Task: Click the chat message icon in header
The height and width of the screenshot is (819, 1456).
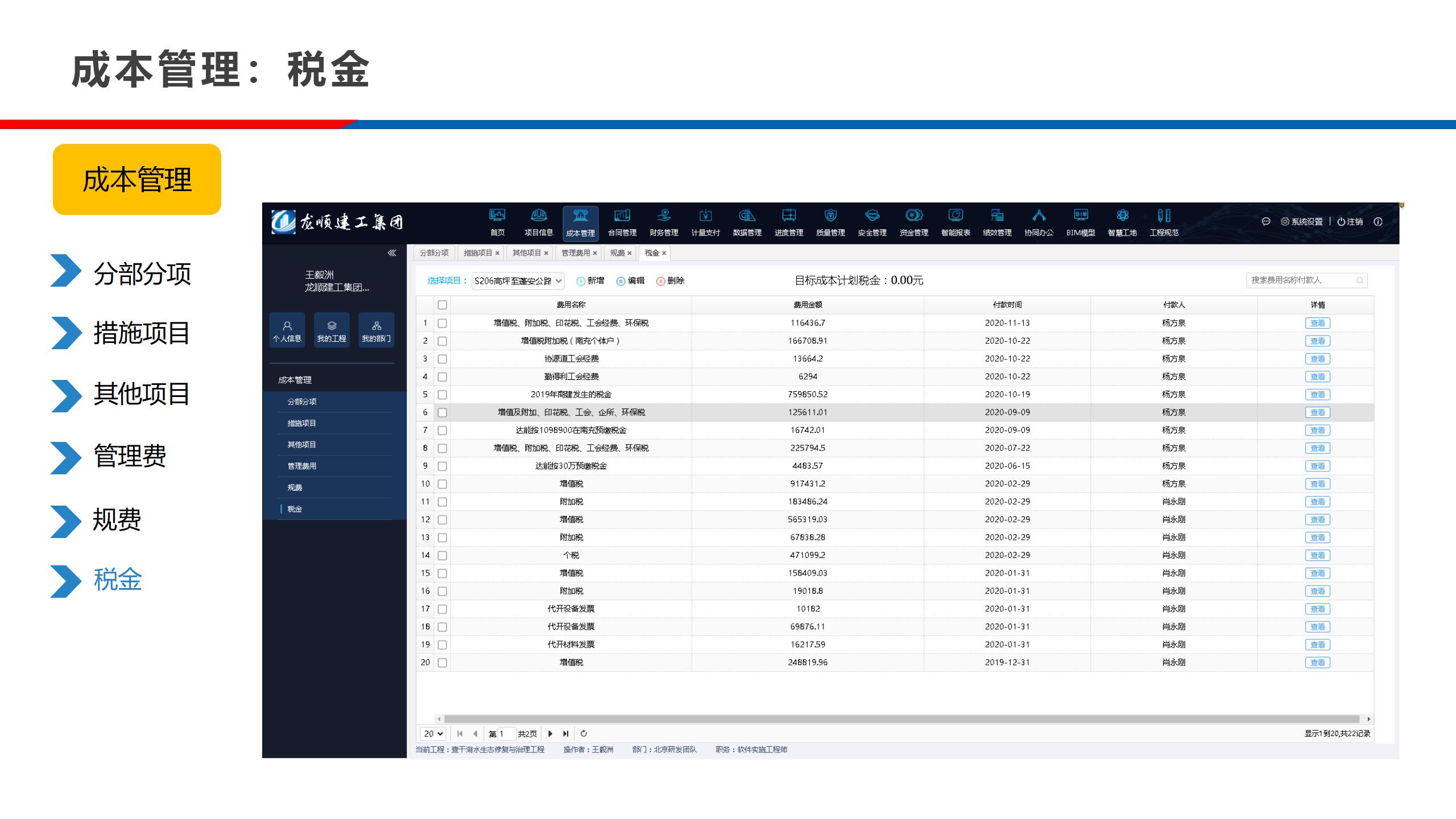Action: click(x=1266, y=222)
